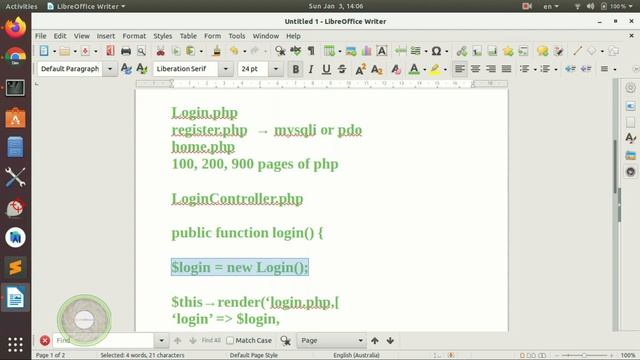Open the sidebar Navigator deck
Screen dimensions: 640x360
click(x=631, y=172)
